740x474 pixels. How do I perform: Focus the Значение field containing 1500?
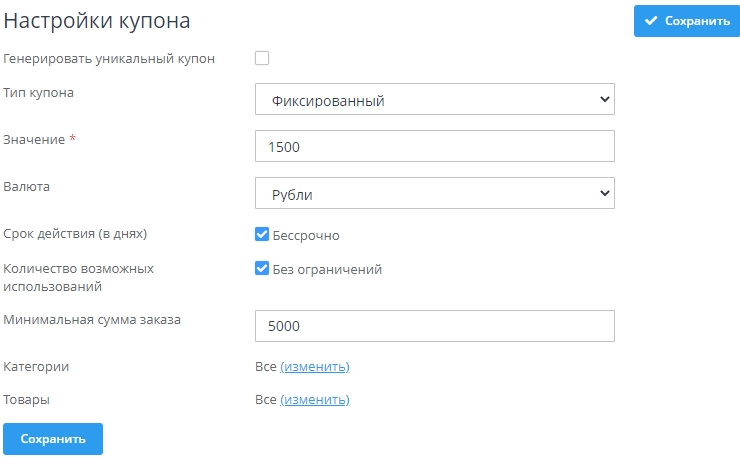coord(434,146)
